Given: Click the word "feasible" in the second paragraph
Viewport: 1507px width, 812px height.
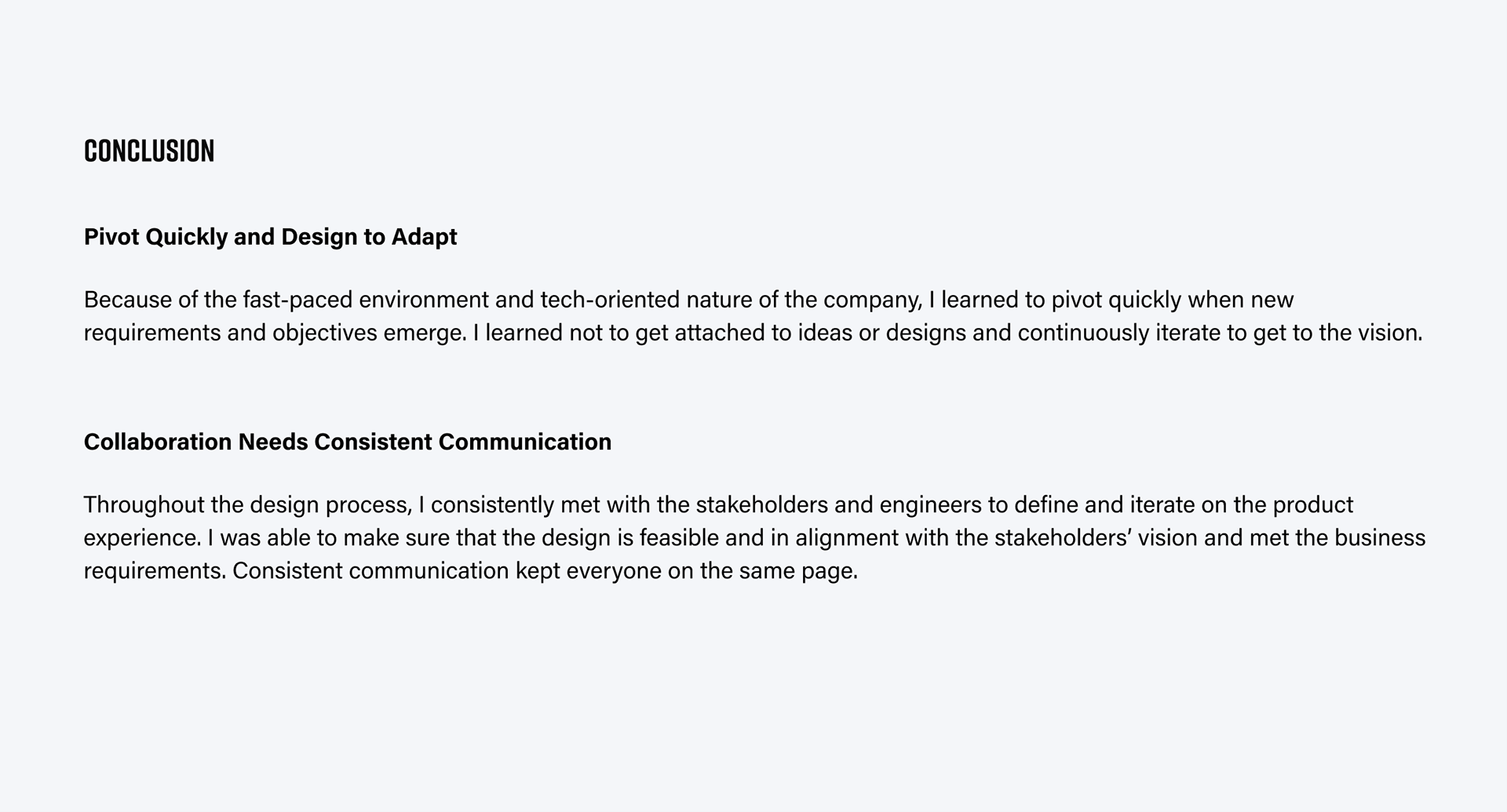Looking at the screenshot, I should (x=675, y=538).
